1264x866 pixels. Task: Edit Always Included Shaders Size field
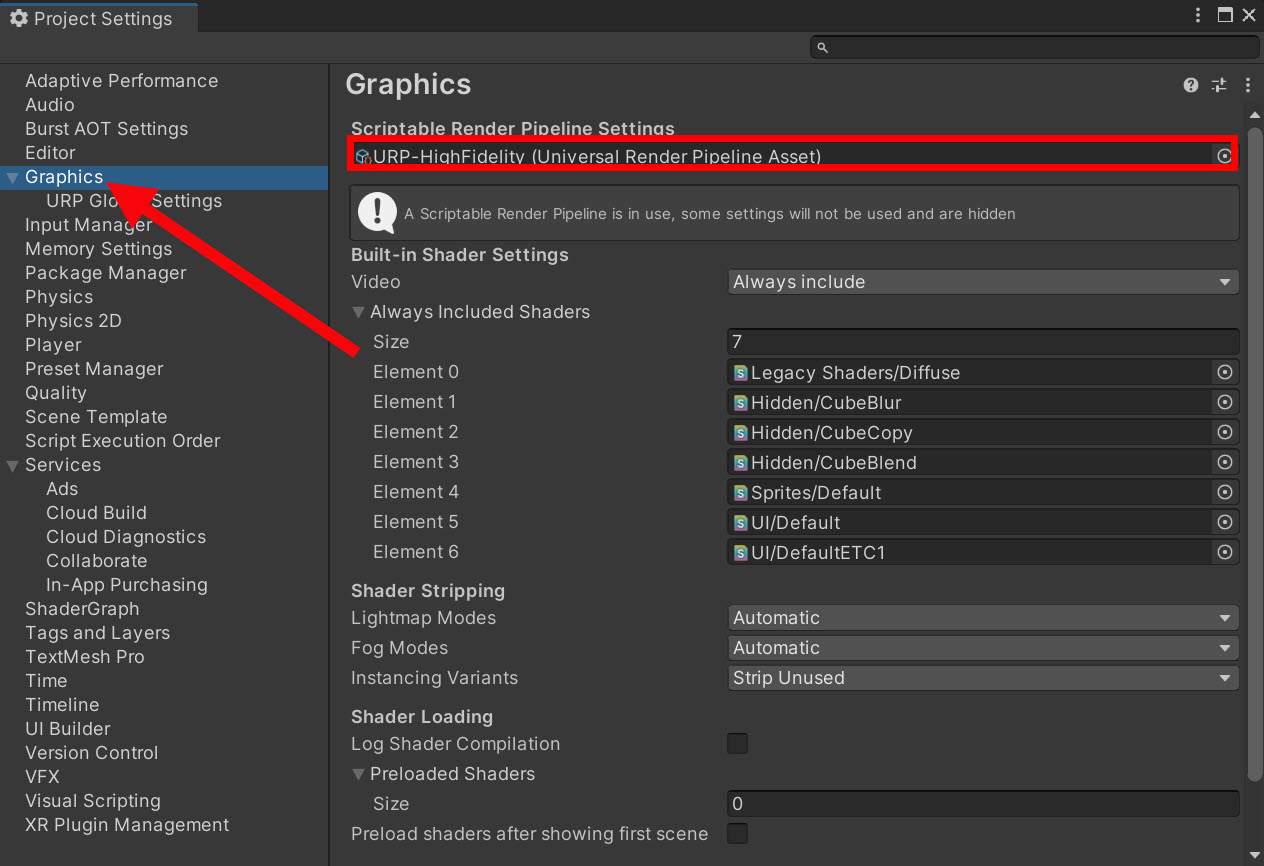click(983, 342)
